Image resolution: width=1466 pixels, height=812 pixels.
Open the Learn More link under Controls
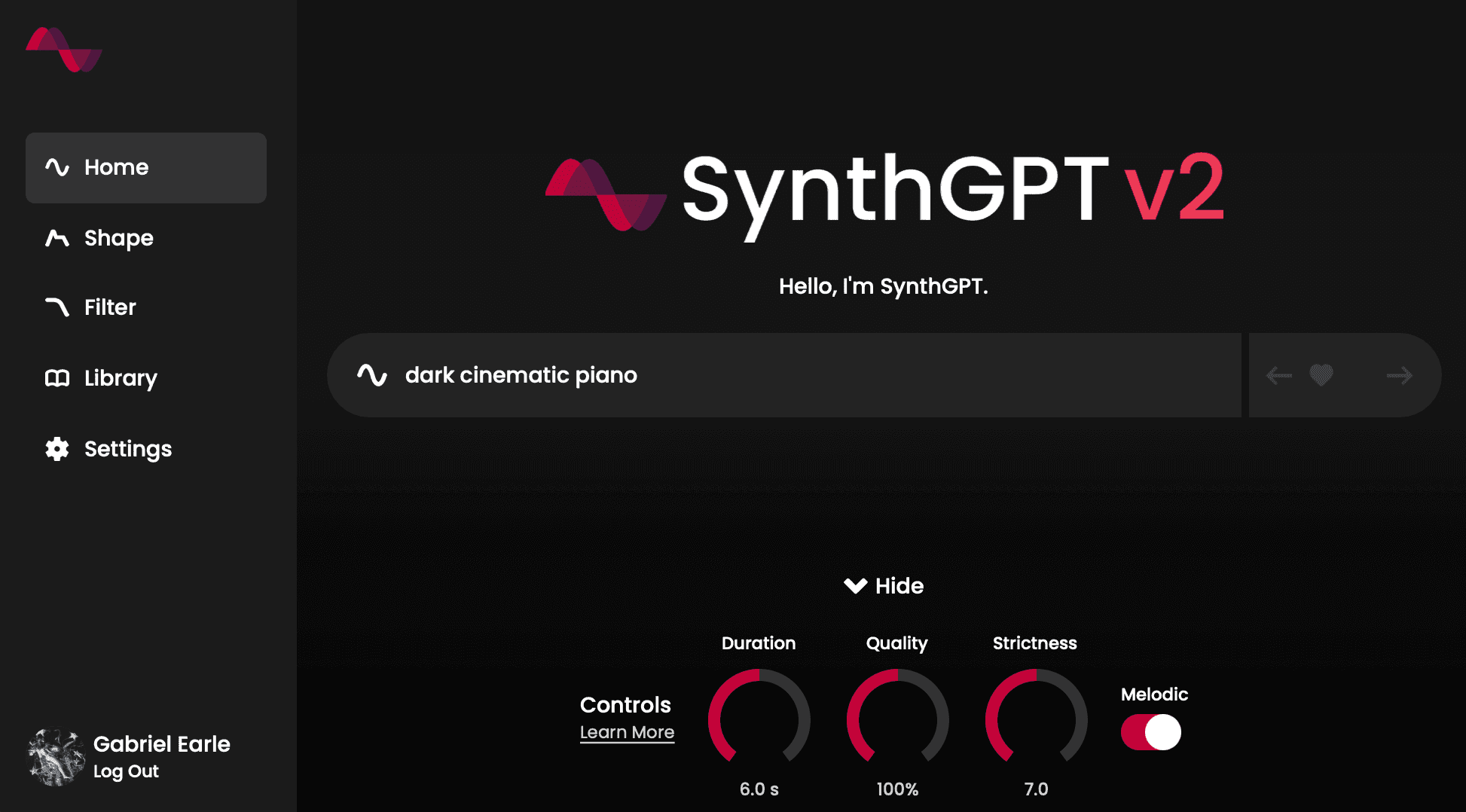628,731
